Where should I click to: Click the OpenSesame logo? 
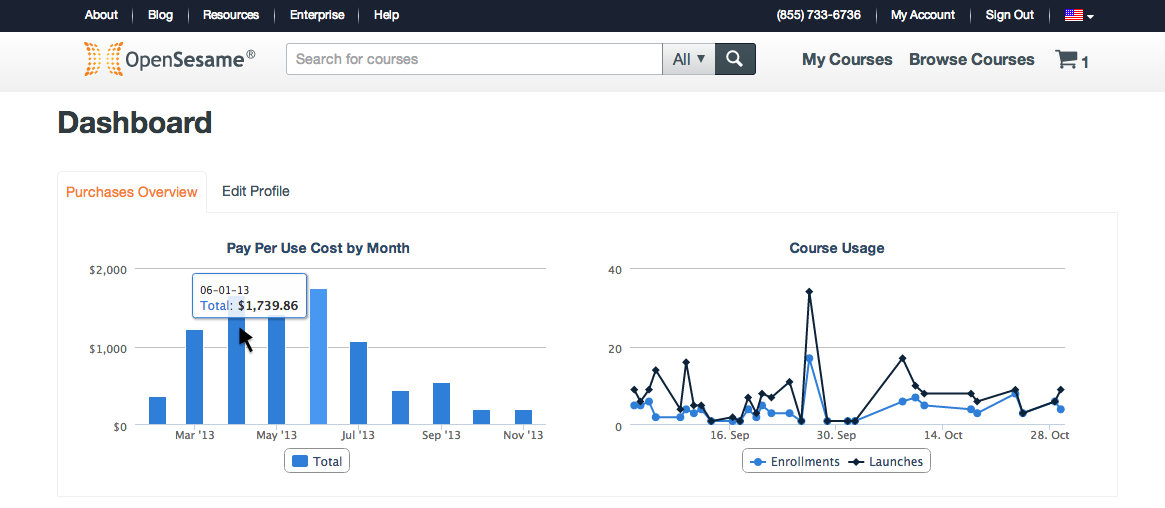coord(169,60)
